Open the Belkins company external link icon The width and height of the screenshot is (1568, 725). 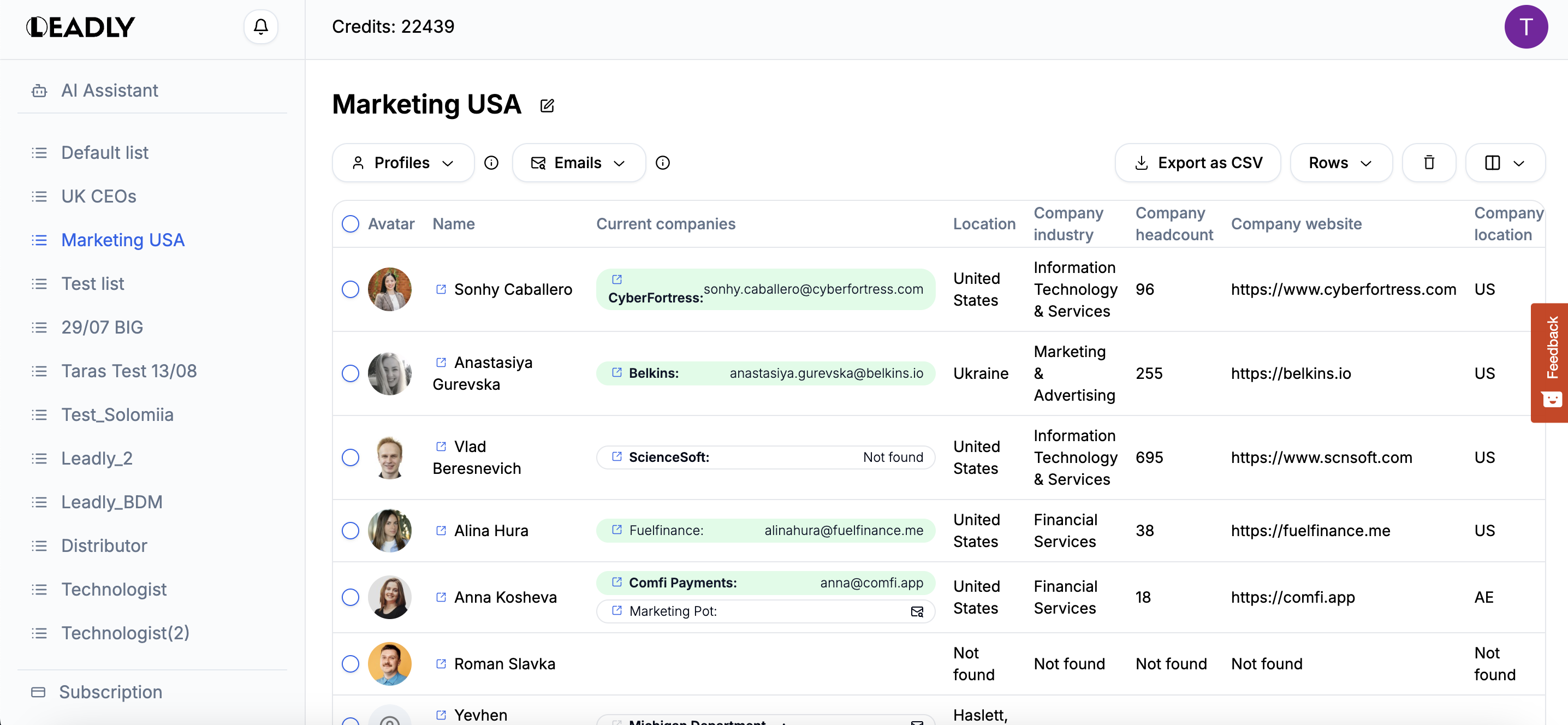(616, 372)
